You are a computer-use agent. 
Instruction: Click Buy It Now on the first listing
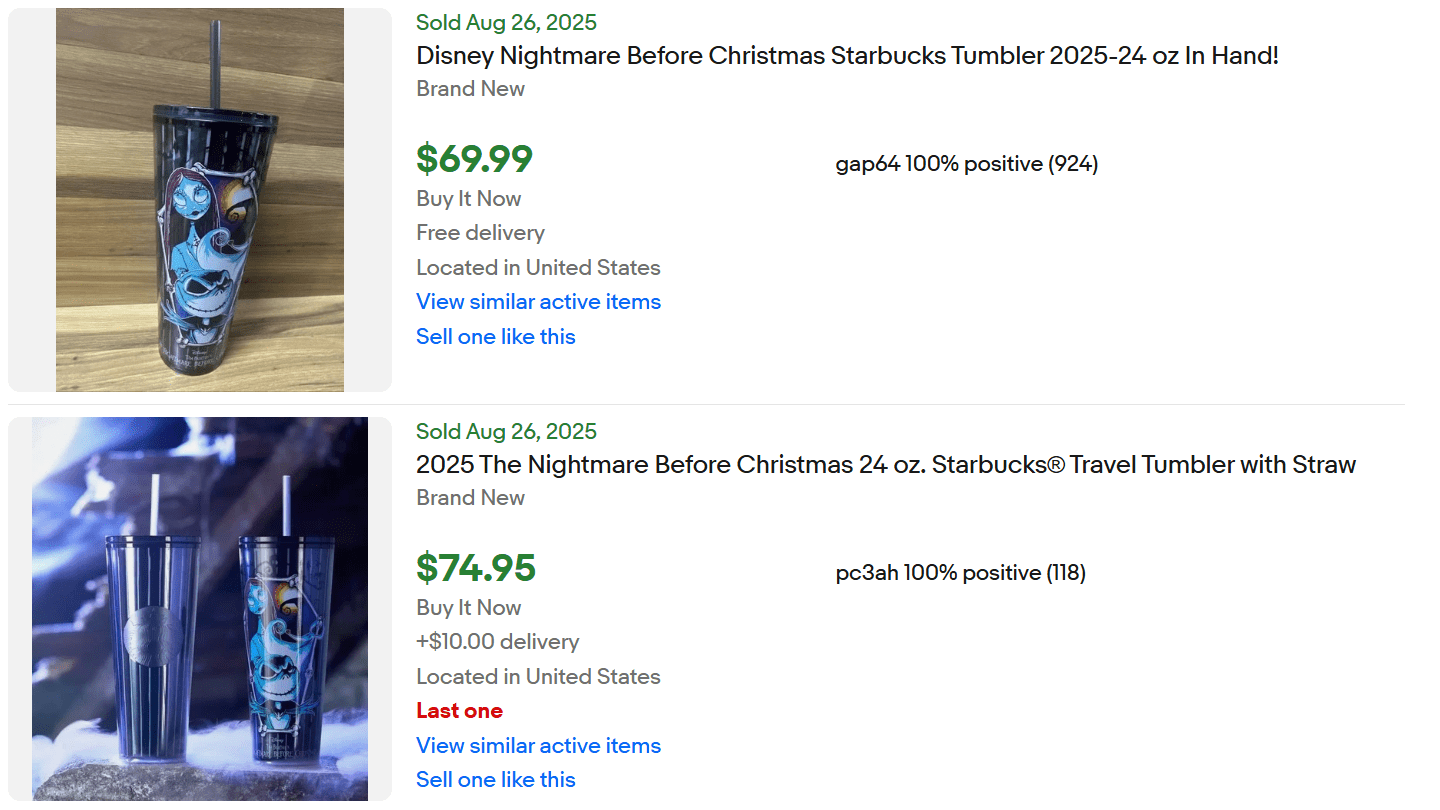pyautogui.click(x=468, y=198)
